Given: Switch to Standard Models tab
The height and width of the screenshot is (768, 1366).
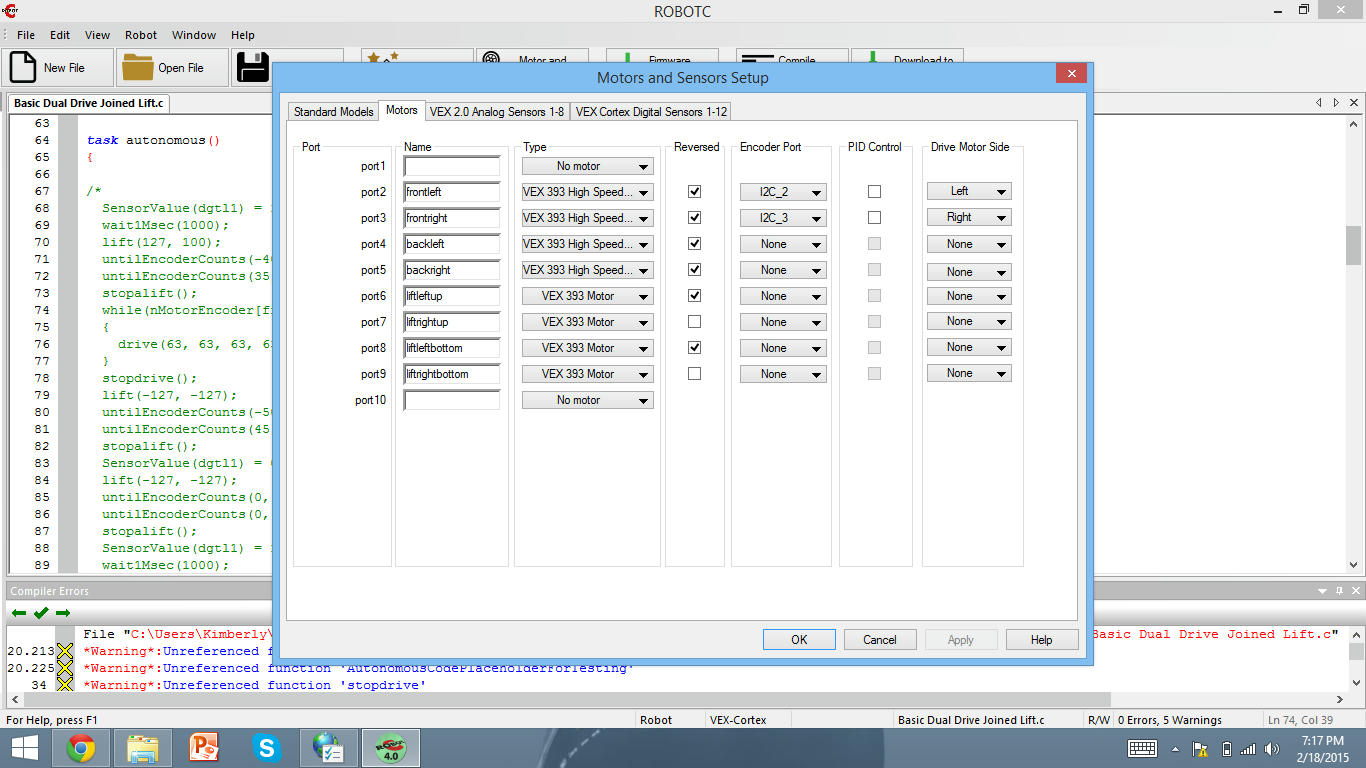Looking at the screenshot, I should coord(334,112).
